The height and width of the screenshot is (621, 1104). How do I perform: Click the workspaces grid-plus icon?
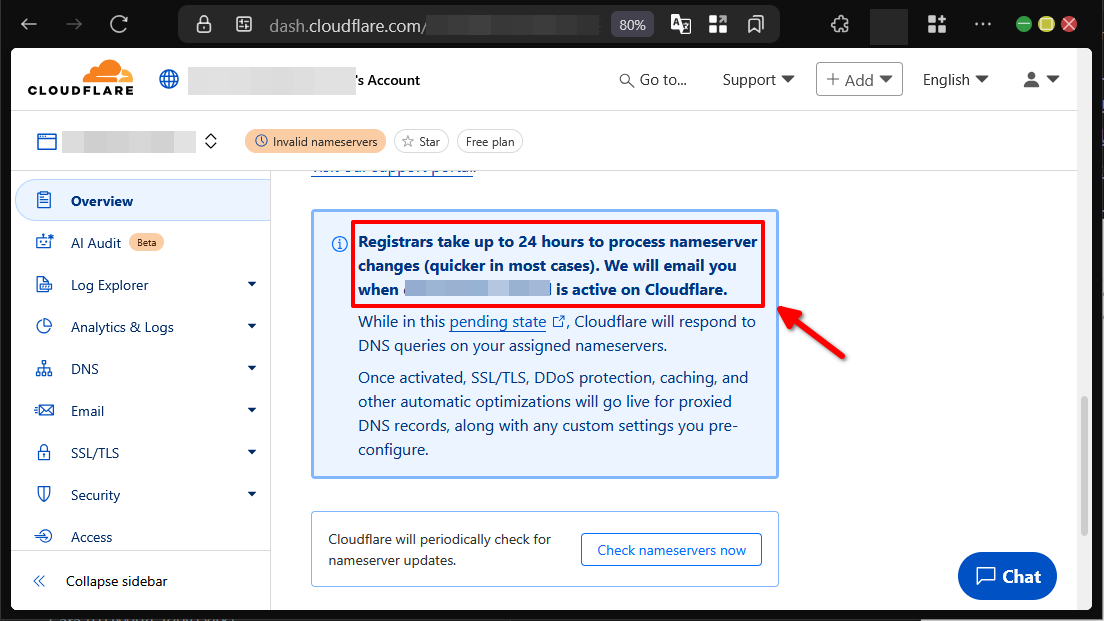click(936, 25)
